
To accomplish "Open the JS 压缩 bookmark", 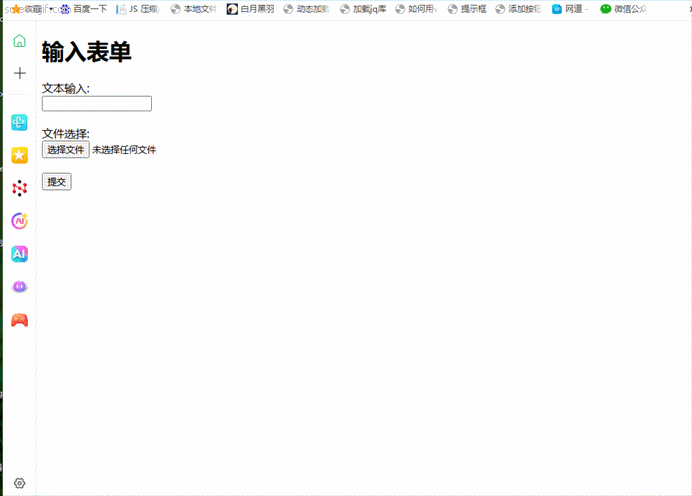I will (x=137, y=9).
